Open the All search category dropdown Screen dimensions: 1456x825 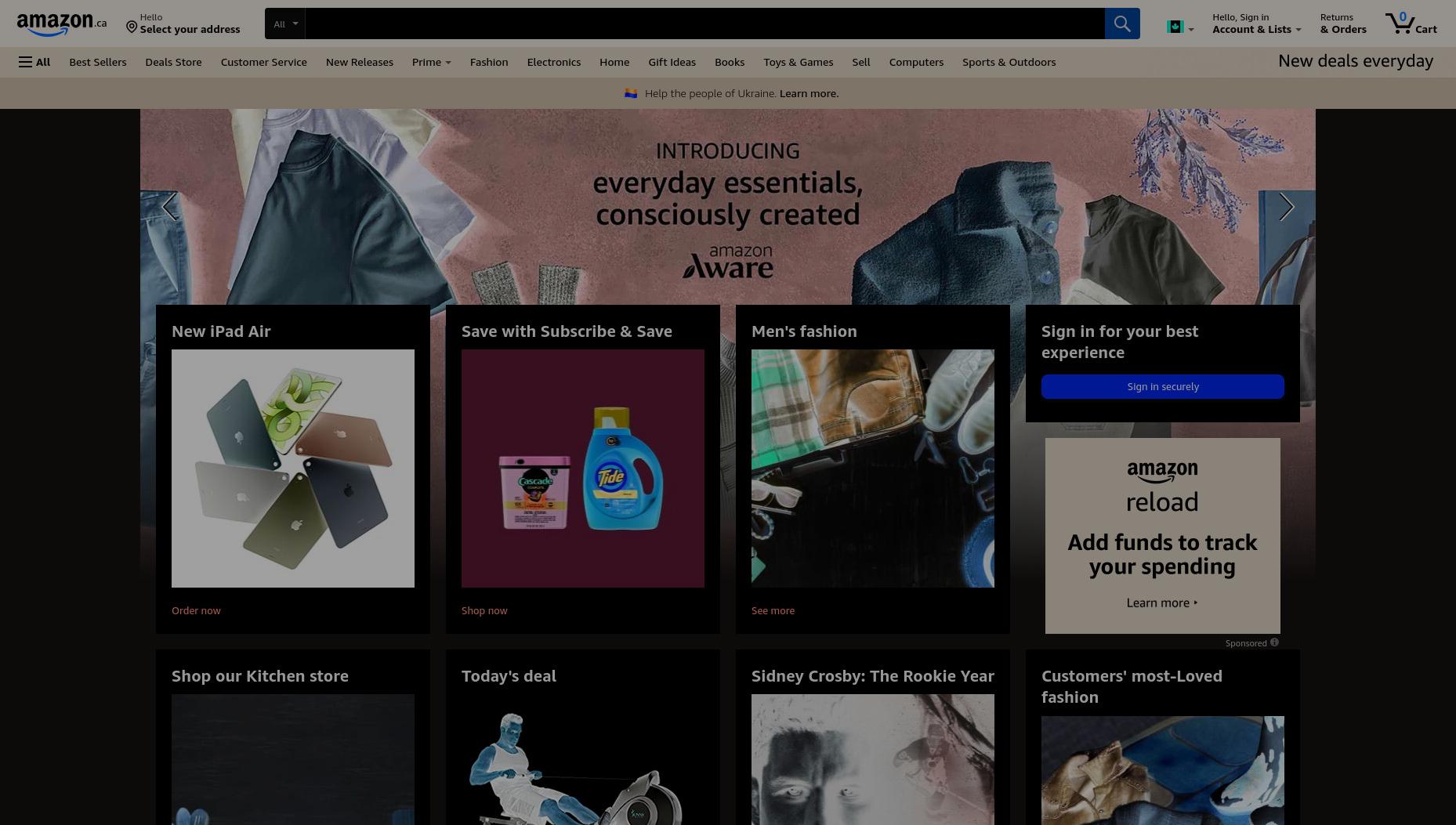(x=285, y=24)
